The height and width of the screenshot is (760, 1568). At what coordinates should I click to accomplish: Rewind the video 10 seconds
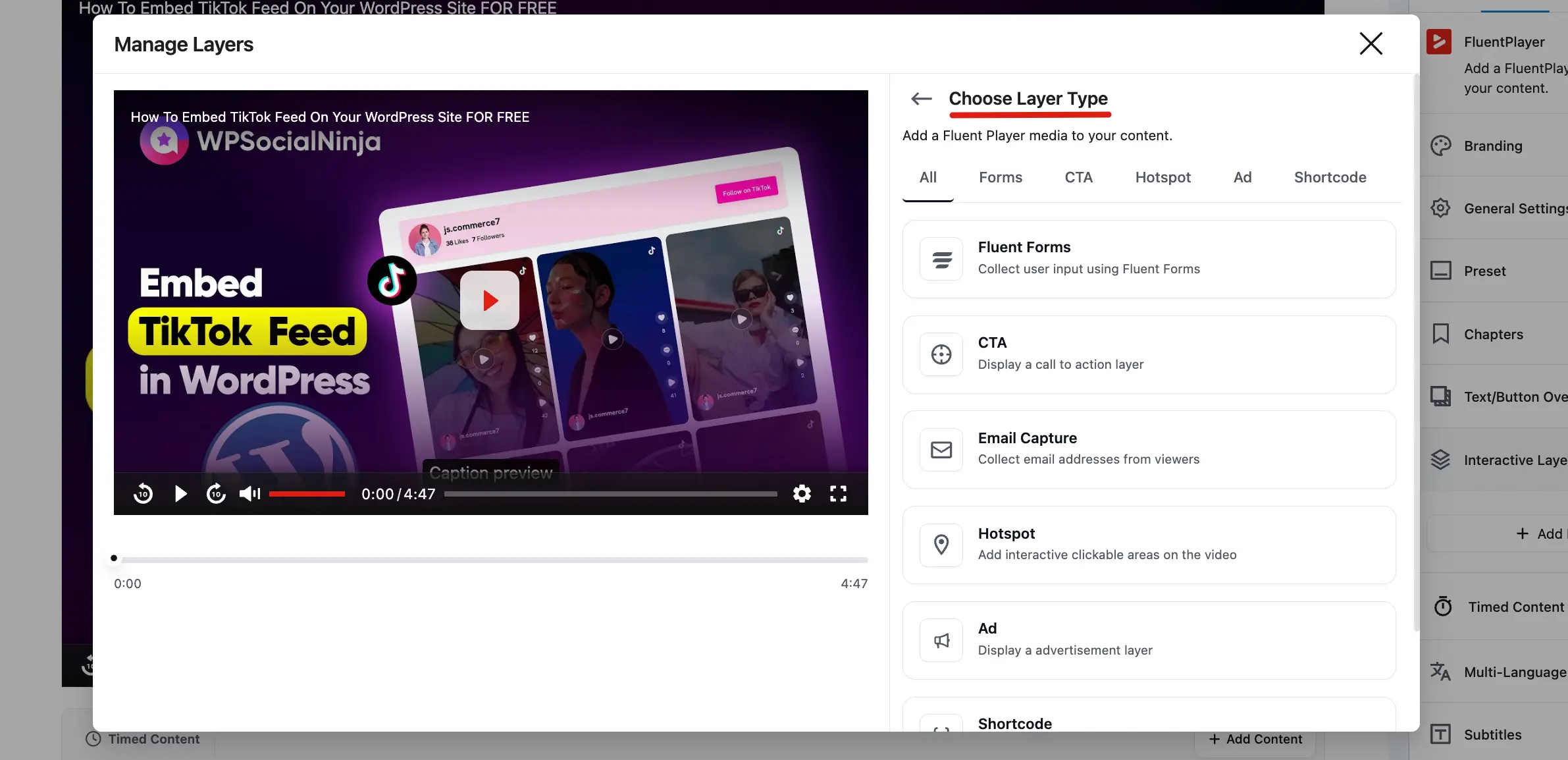pyautogui.click(x=143, y=493)
